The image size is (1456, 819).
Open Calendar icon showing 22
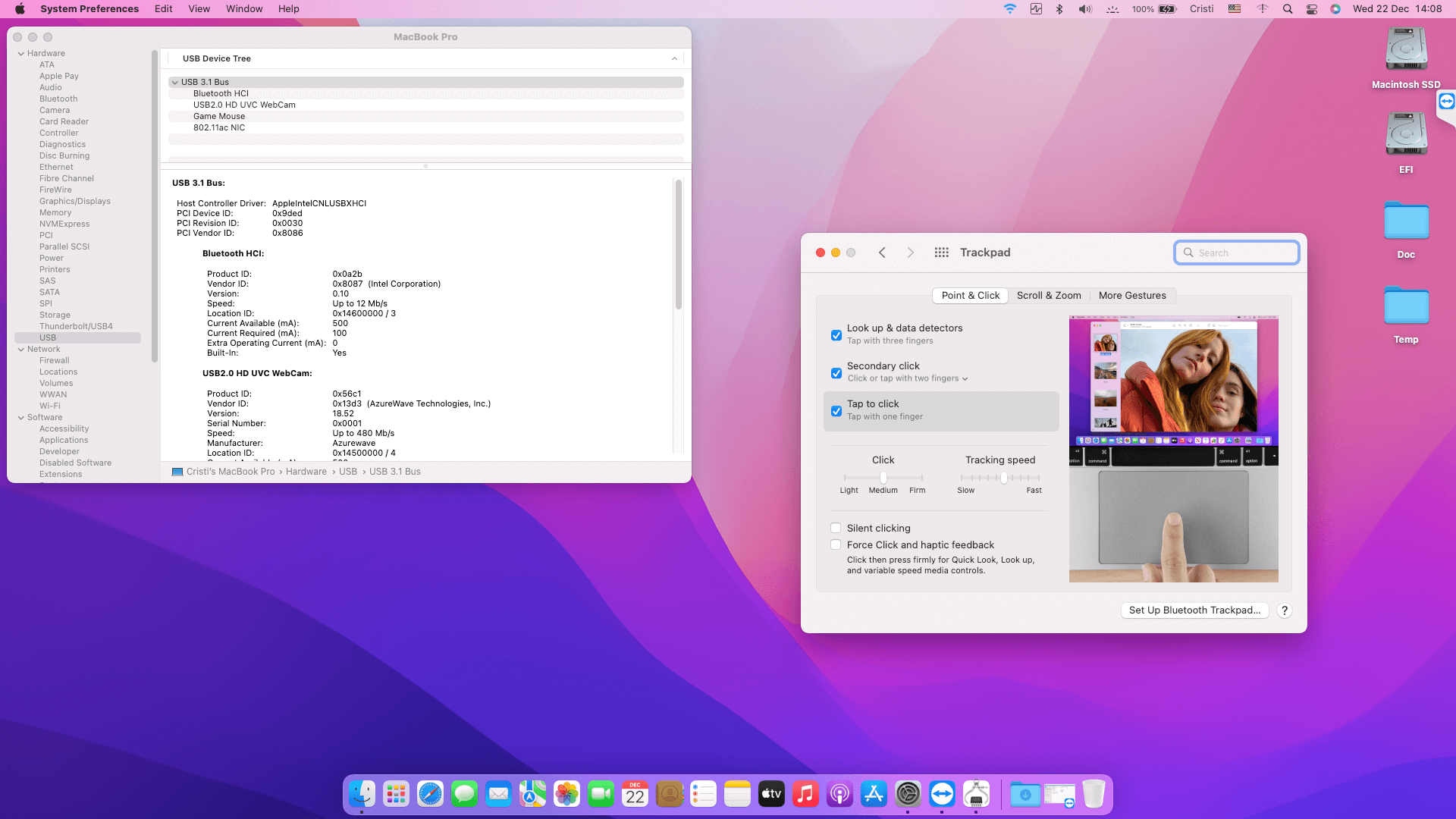click(635, 794)
